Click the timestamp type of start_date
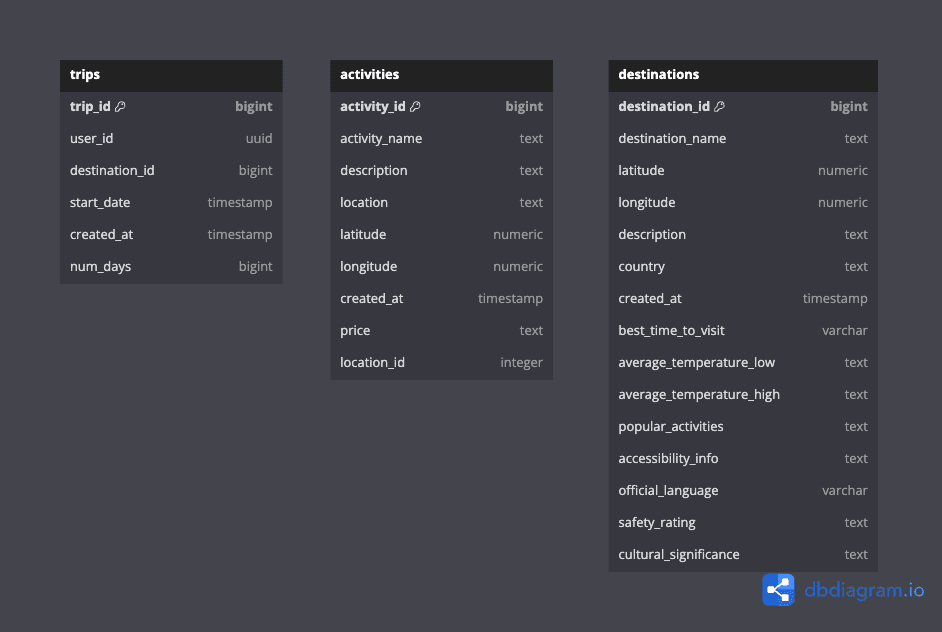 click(x=240, y=202)
